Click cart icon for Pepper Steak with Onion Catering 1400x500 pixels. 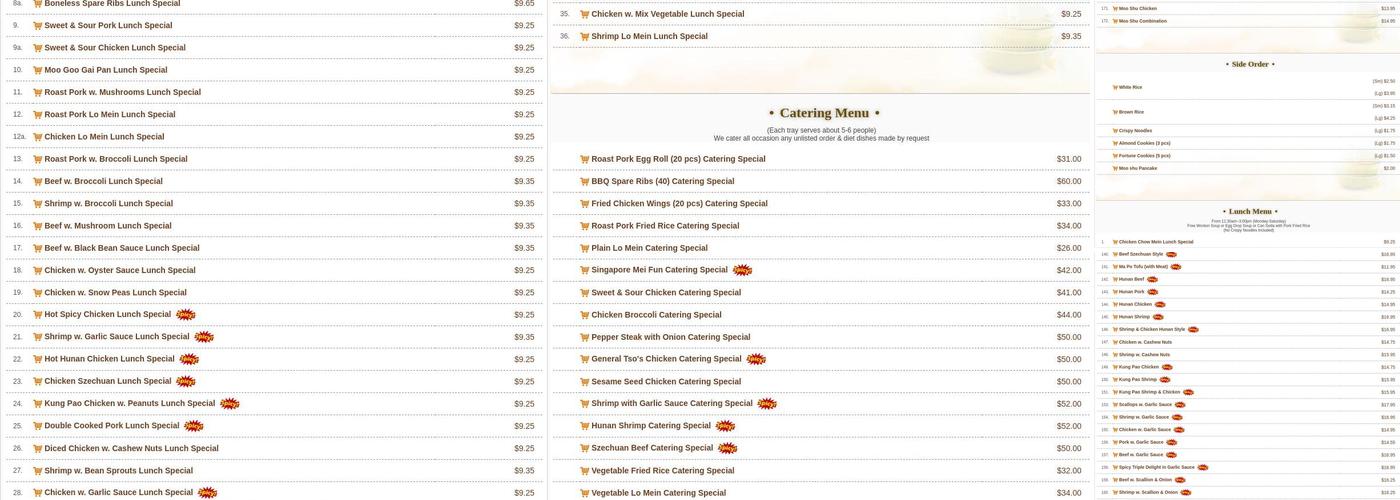click(x=584, y=337)
